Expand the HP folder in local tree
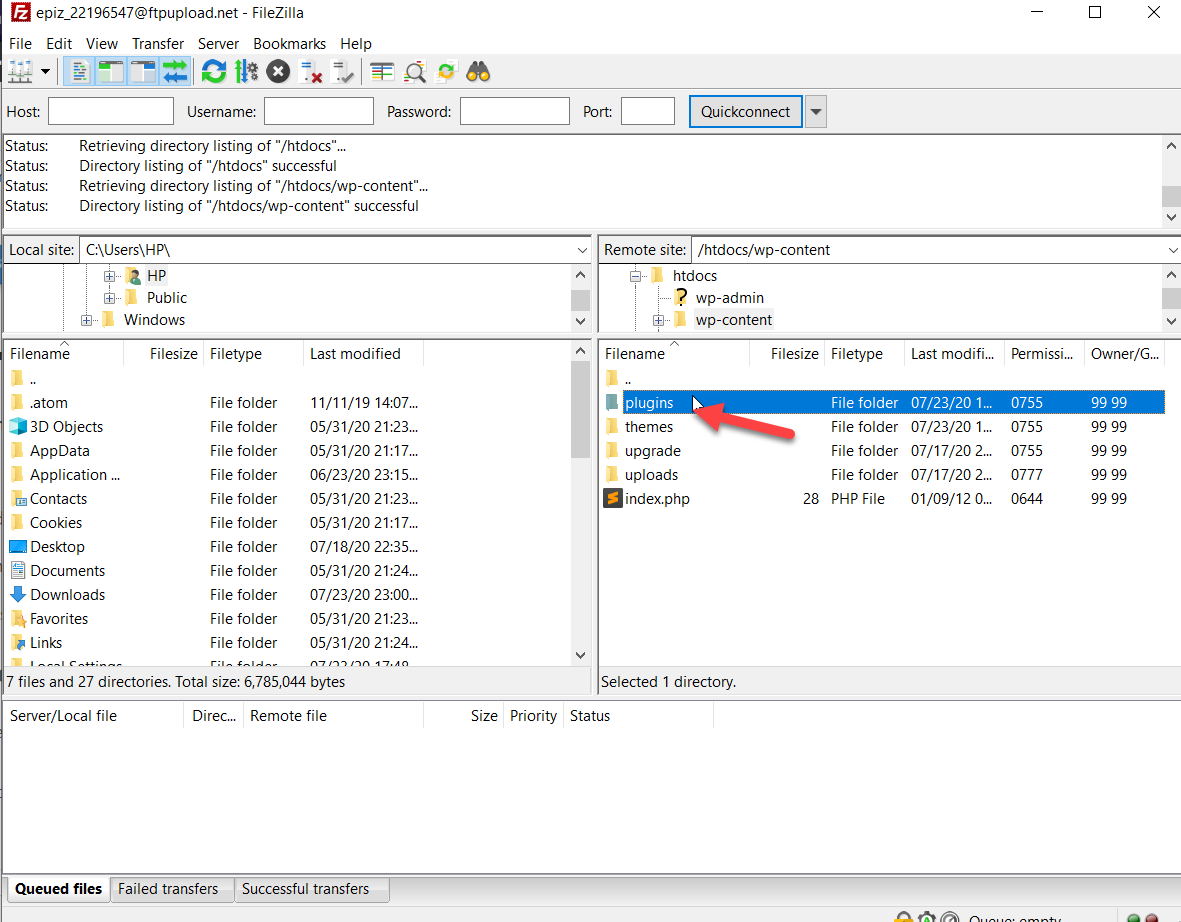Screen dimensions: 1181x922 pyautogui.click(x=110, y=276)
